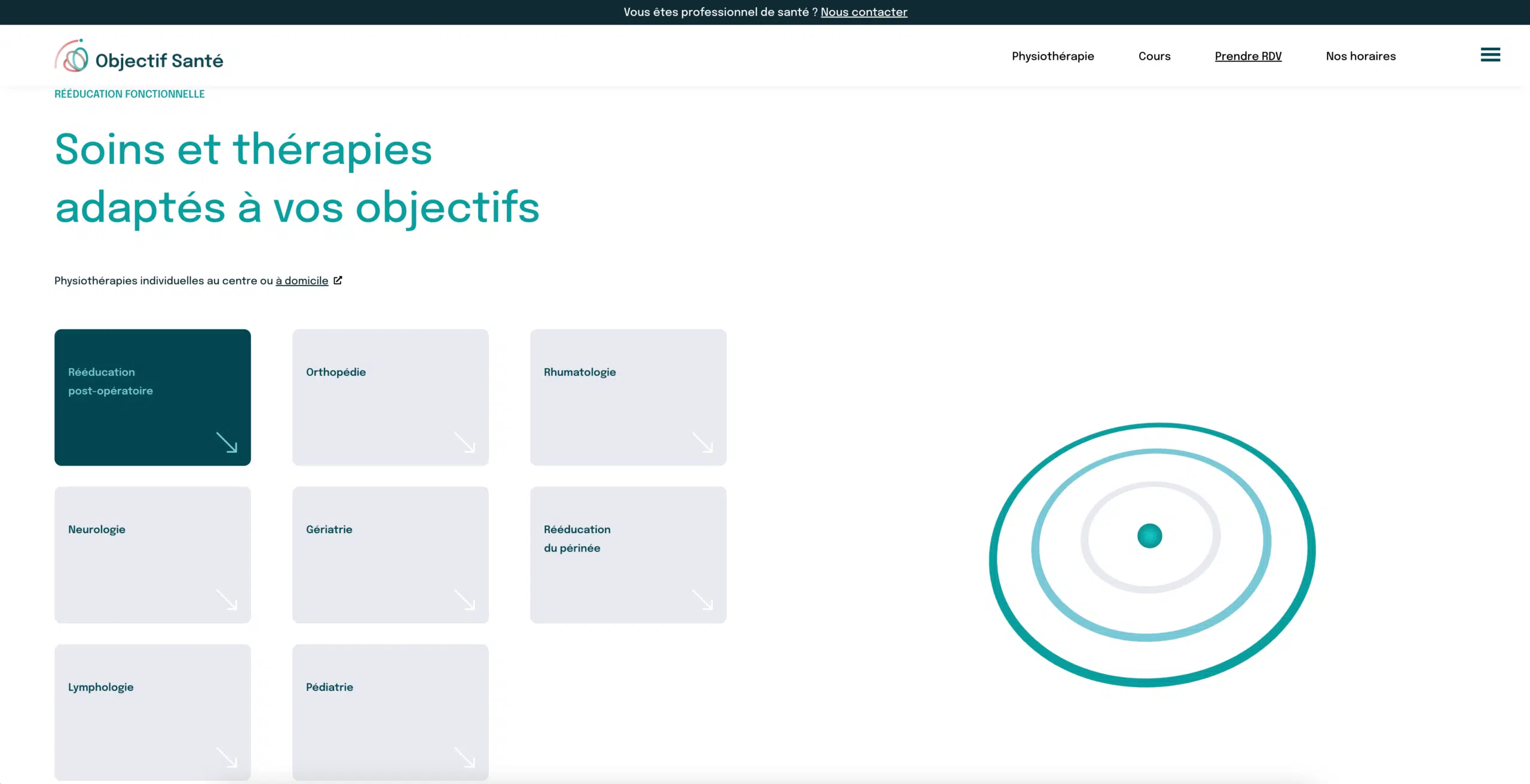Image resolution: width=1530 pixels, height=784 pixels.
Task: Open the Rééducation du périnée card title
Action: pos(577,538)
